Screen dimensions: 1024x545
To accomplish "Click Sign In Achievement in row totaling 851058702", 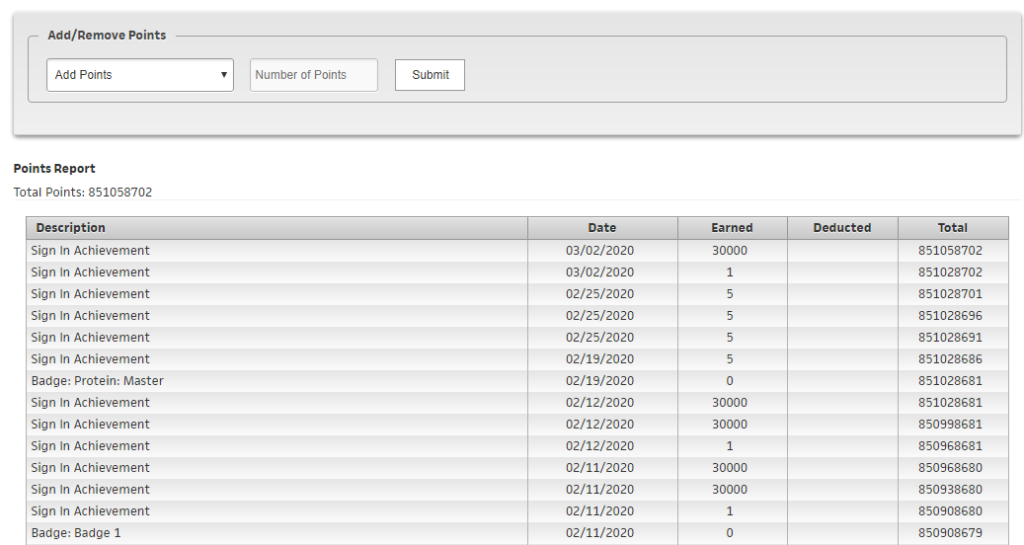I will (90, 251).
